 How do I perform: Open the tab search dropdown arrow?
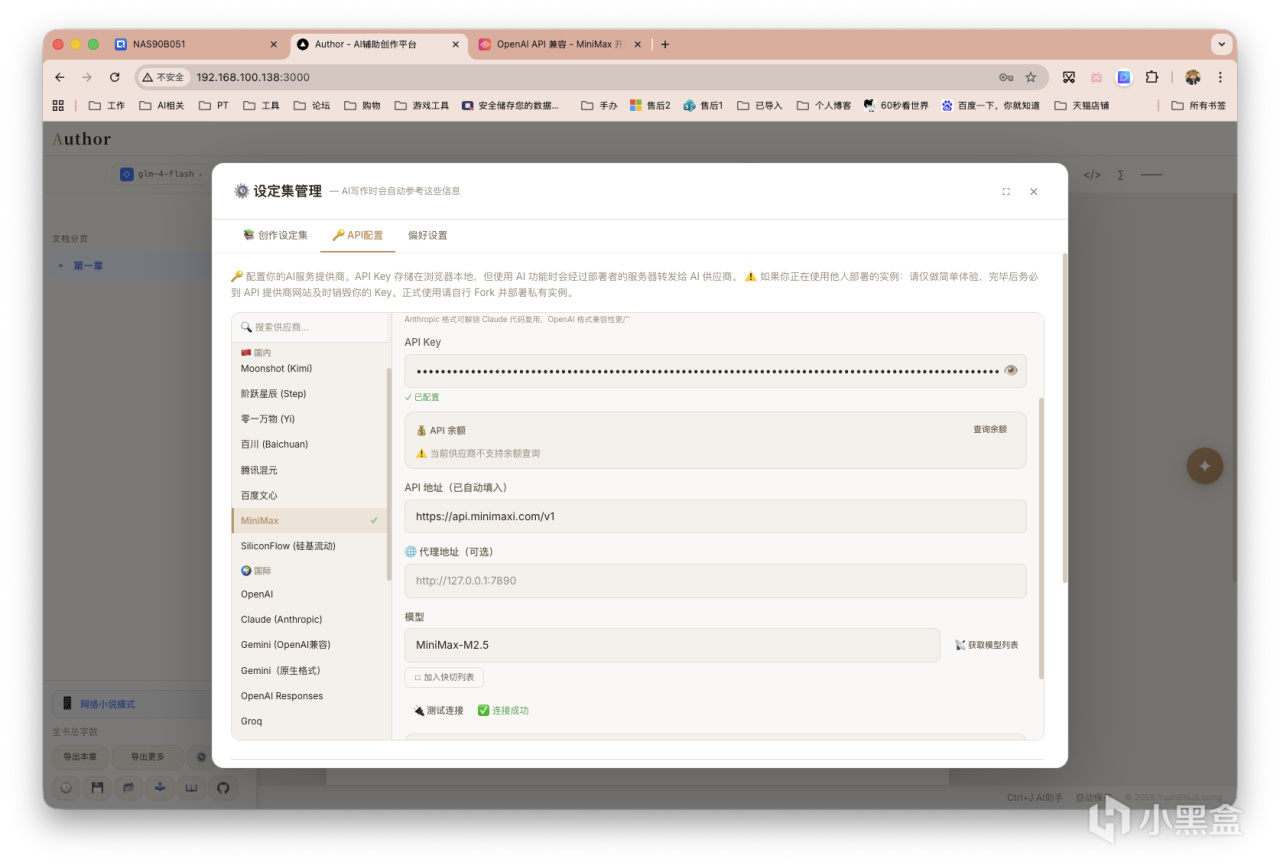click(x=1220, y=44)
